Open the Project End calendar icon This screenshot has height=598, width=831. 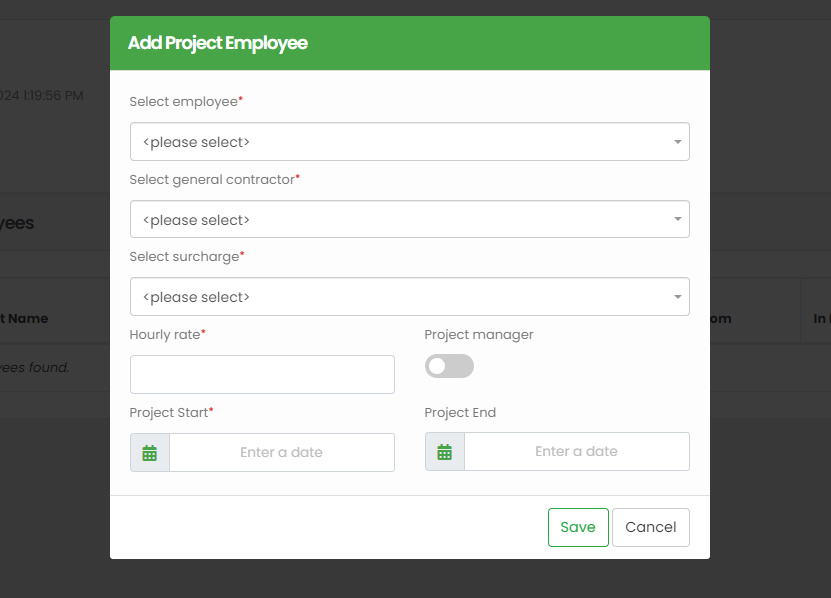click(x=445, y=452)
